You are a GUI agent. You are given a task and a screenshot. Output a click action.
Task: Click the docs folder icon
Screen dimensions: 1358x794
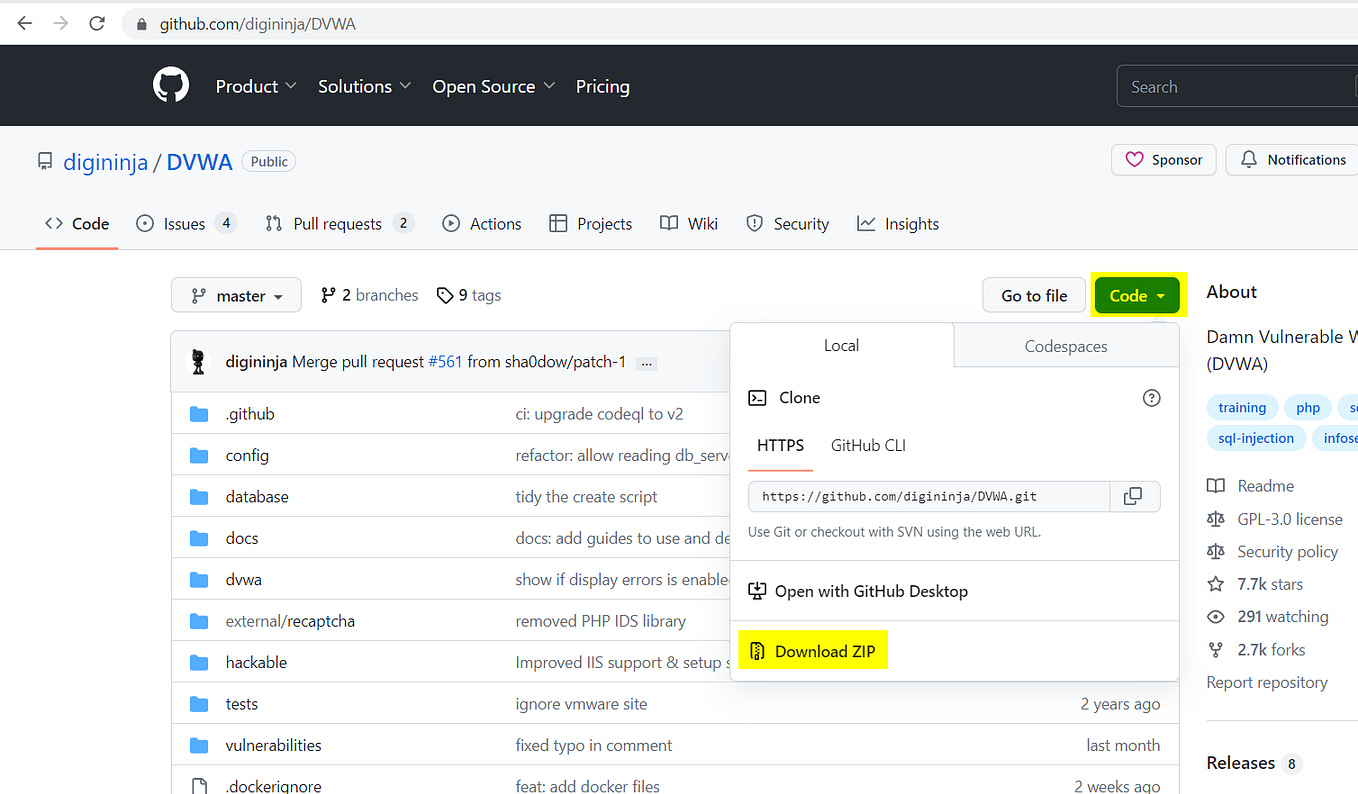coord(199,538)
